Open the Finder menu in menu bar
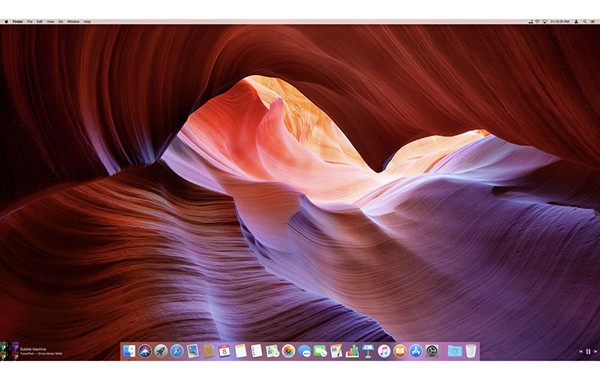 (x=18, y=21)
